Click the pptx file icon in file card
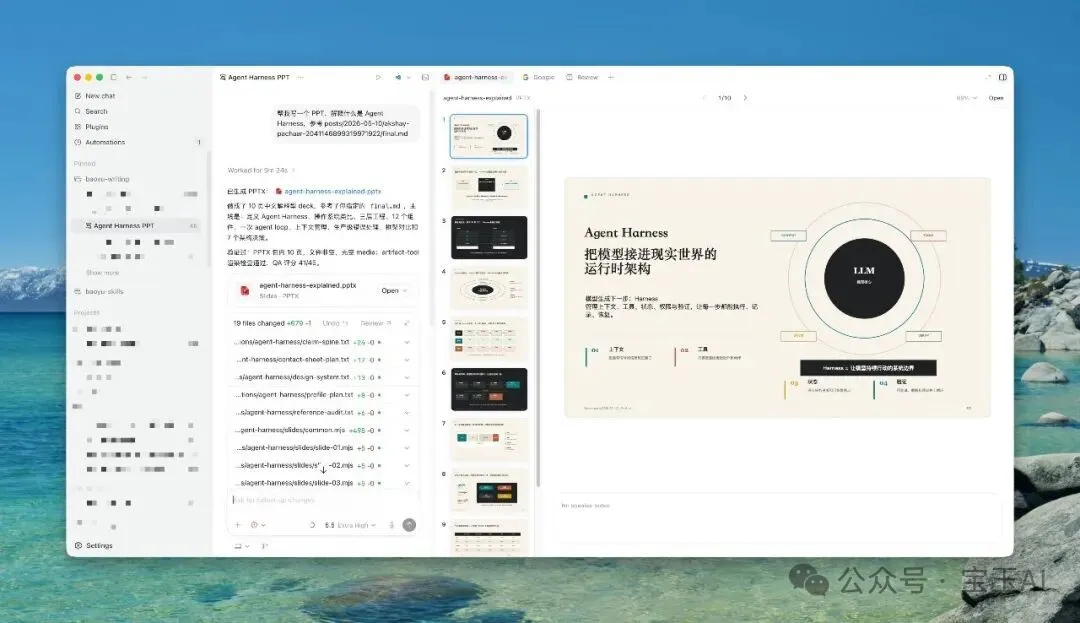The height and width of the screenshot is (623, 1080). (245, 291)
